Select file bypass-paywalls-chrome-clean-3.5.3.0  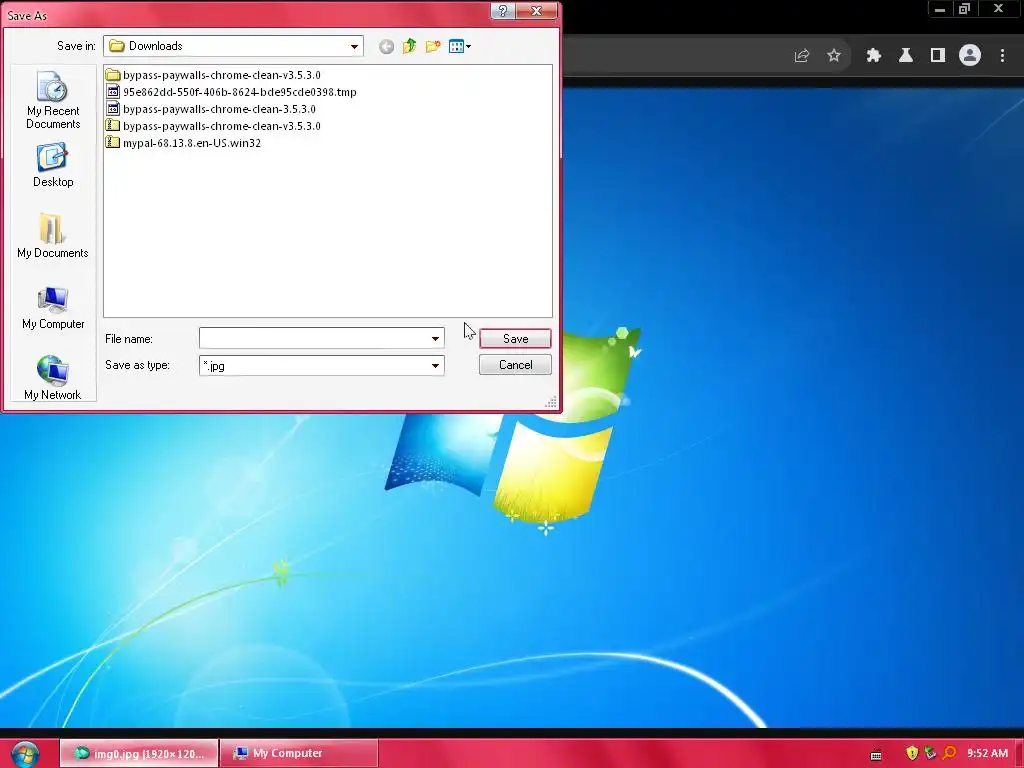pos(211,109)
